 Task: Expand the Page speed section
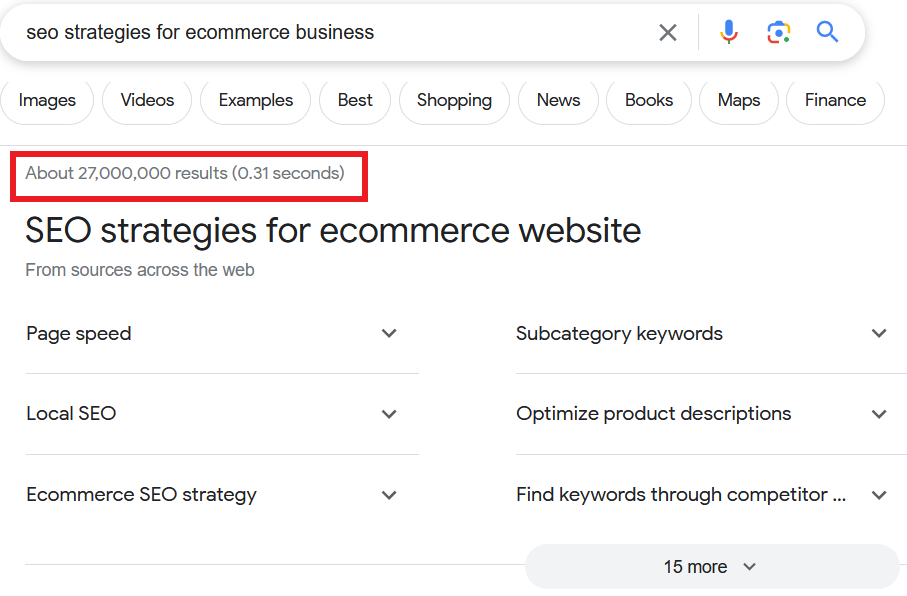tap(389, 334)
